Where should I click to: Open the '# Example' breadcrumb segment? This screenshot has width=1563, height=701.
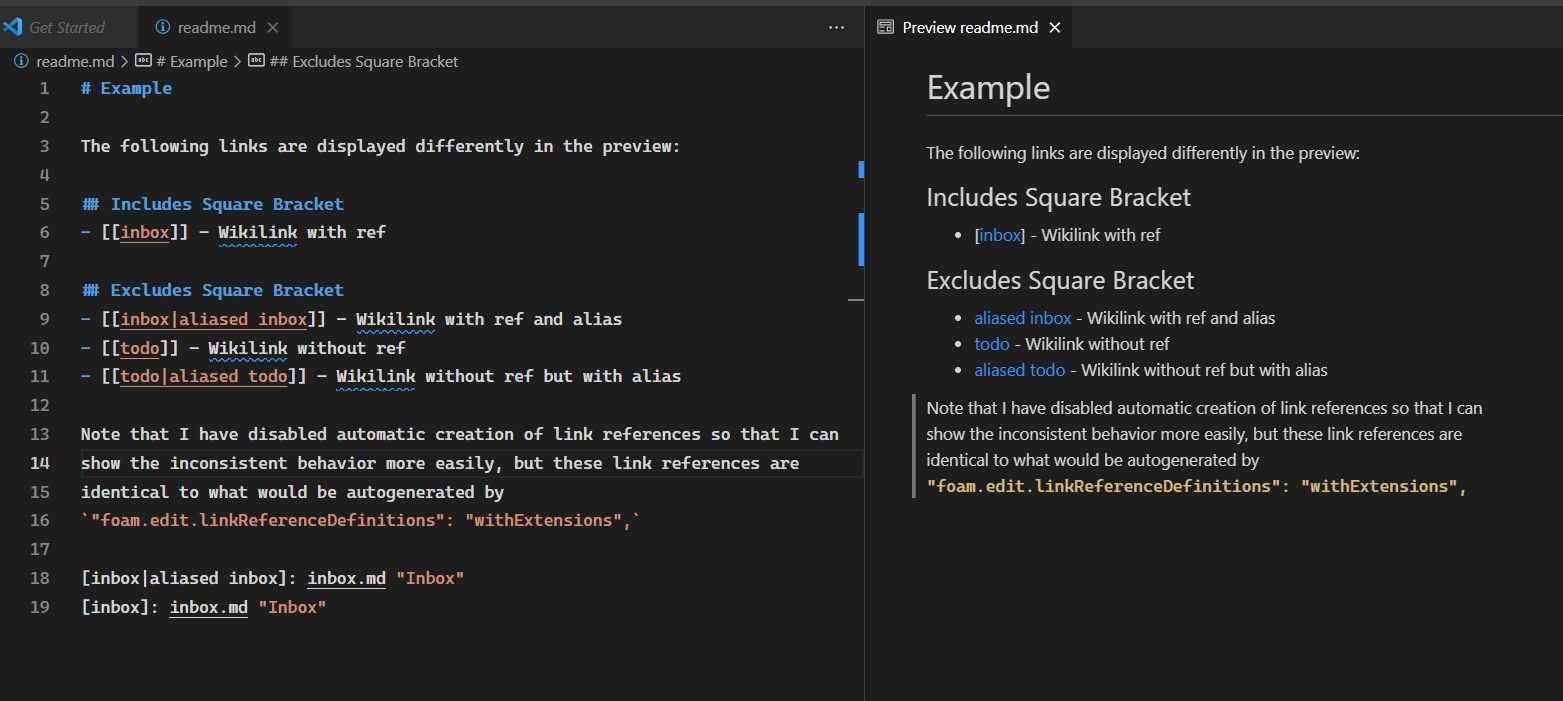pos(192,61)
